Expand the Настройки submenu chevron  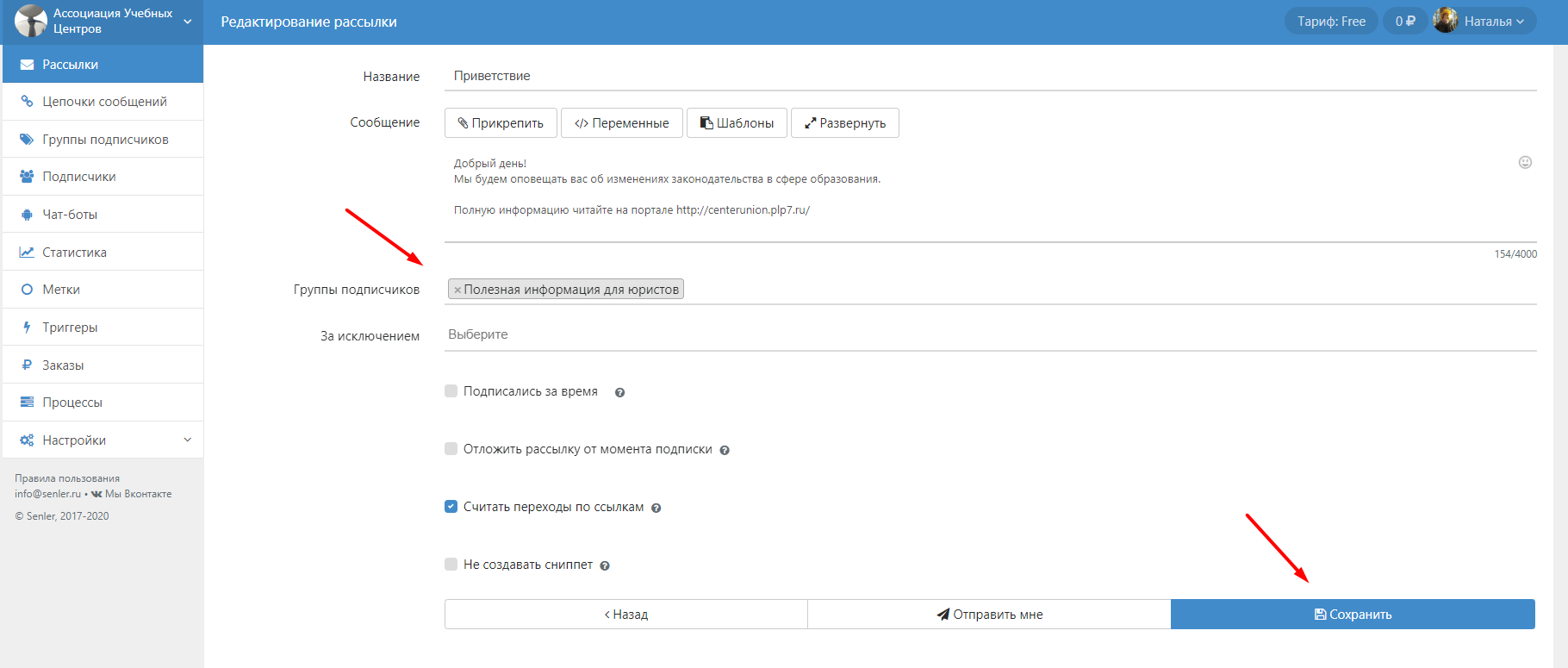(x=188, y=440)
